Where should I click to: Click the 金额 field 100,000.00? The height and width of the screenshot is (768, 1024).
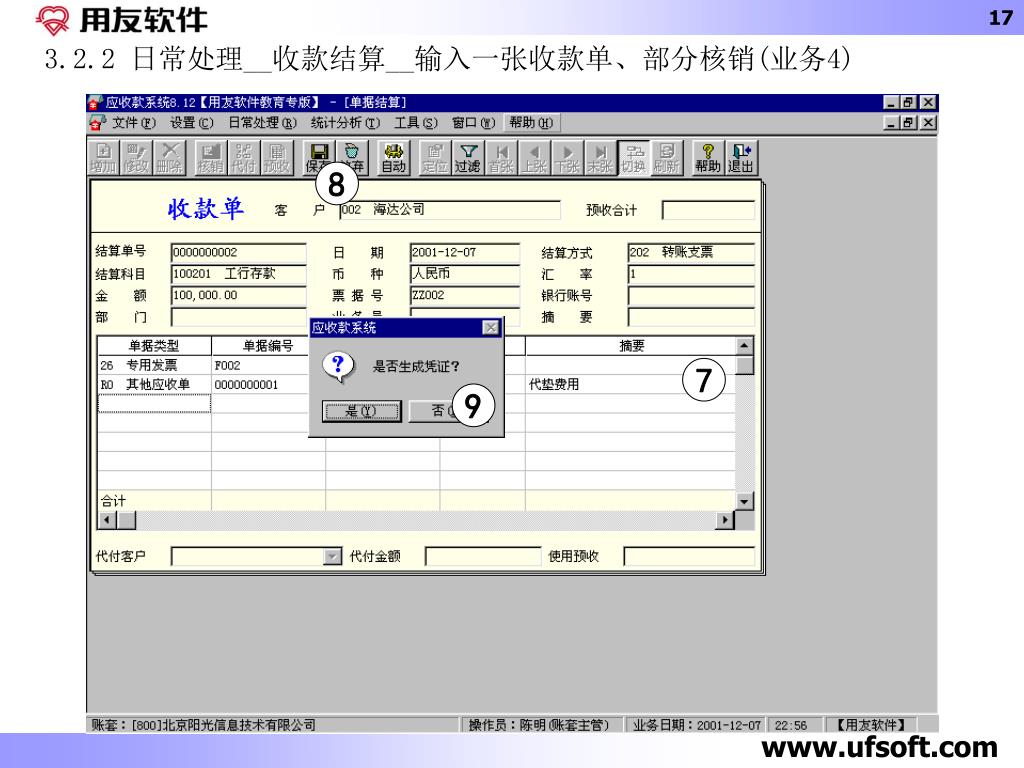238,295
